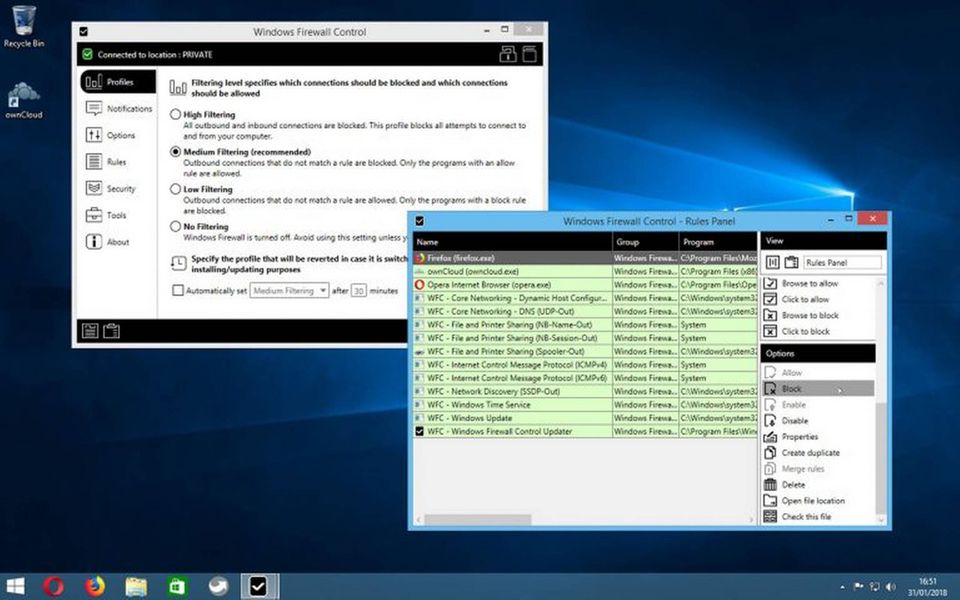Image resolution: width=960 pixels, height=600 pixels.
Task: Switch to the Options section
Action: (x=120, y=135)
